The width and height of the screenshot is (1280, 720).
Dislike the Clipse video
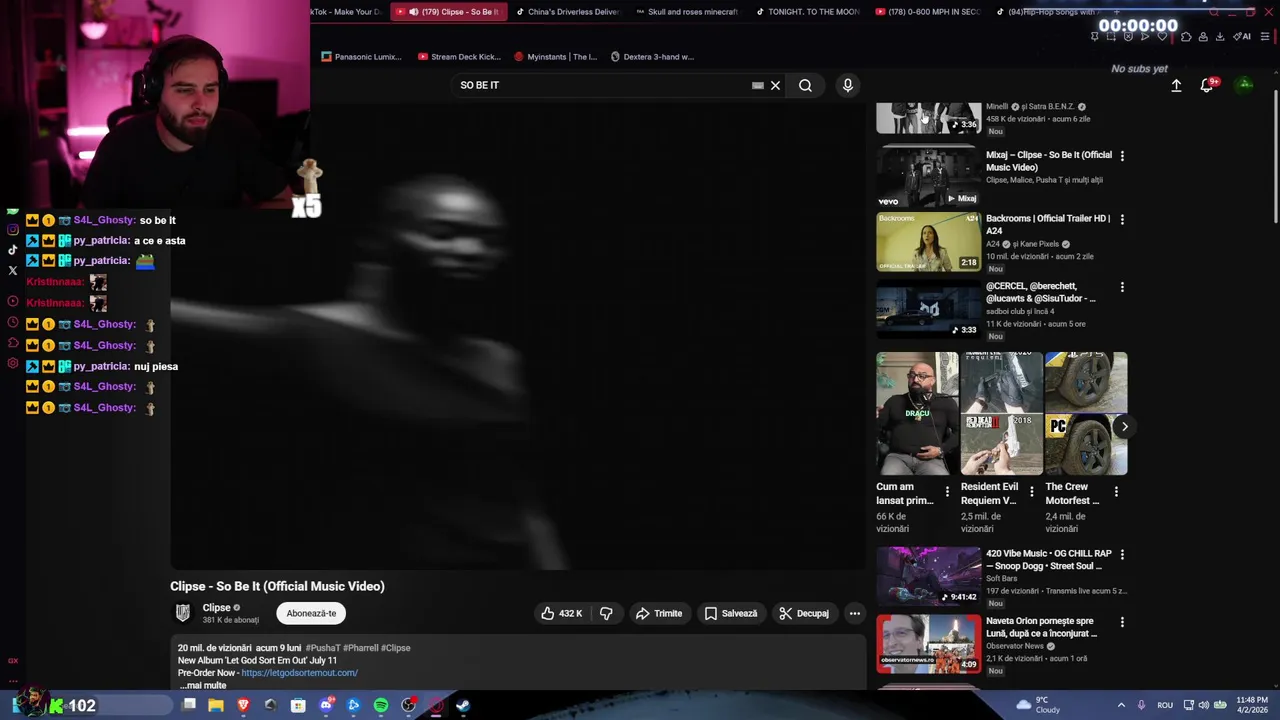click(x=606, y=613)
